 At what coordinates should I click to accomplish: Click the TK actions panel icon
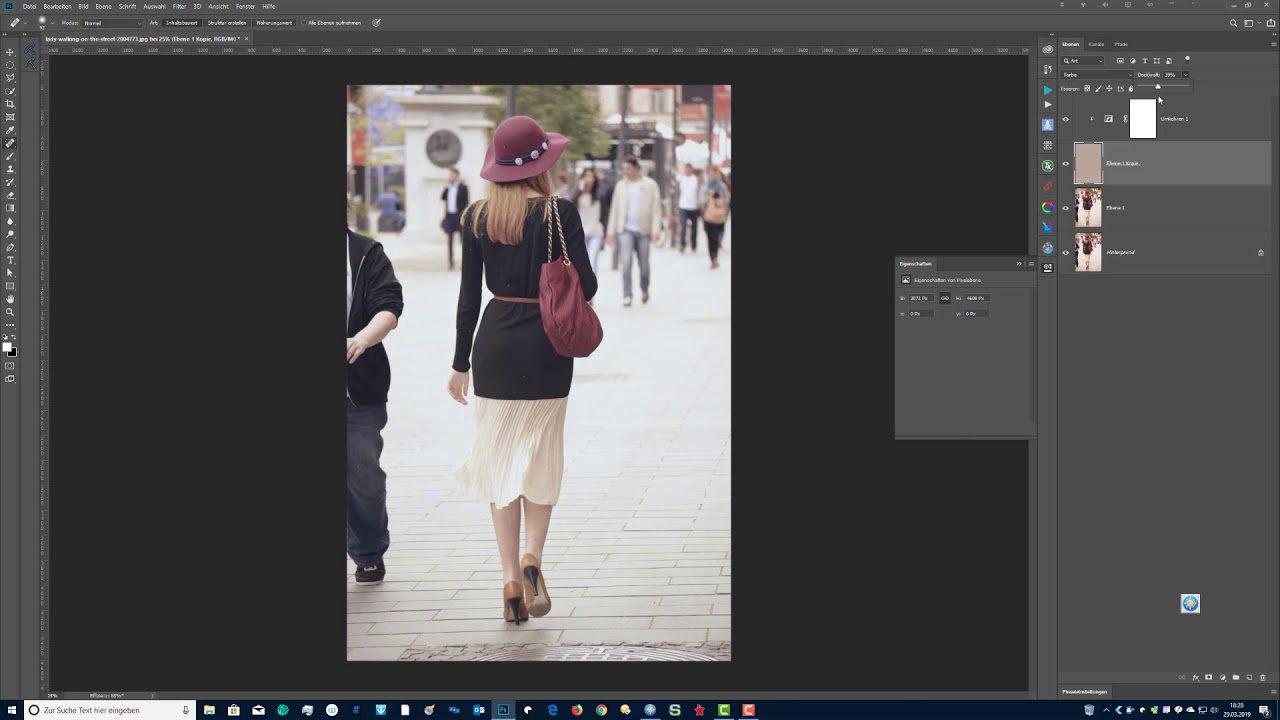[x=1048, y=166]
